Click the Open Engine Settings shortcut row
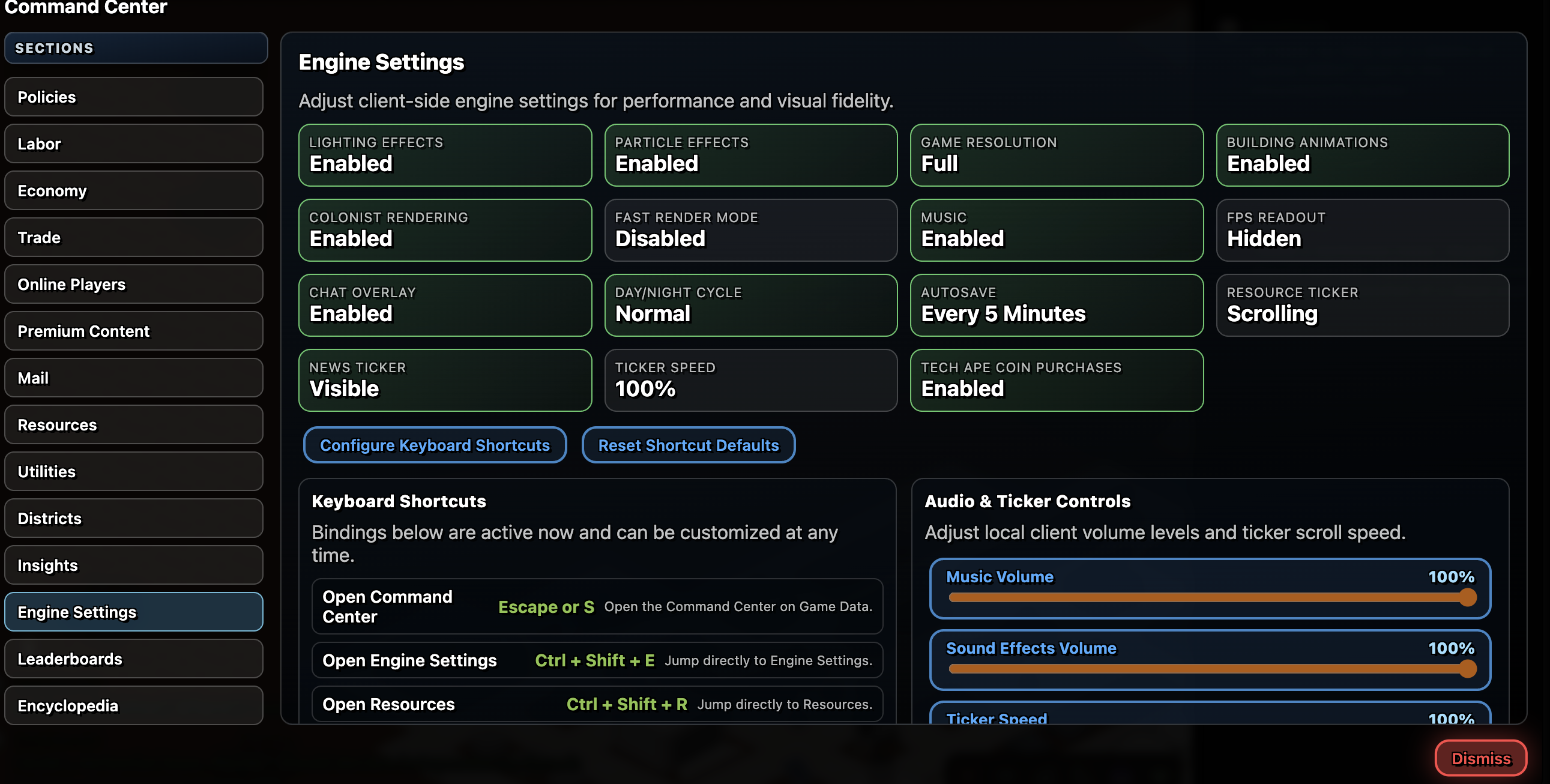 (x=597, y=660)
